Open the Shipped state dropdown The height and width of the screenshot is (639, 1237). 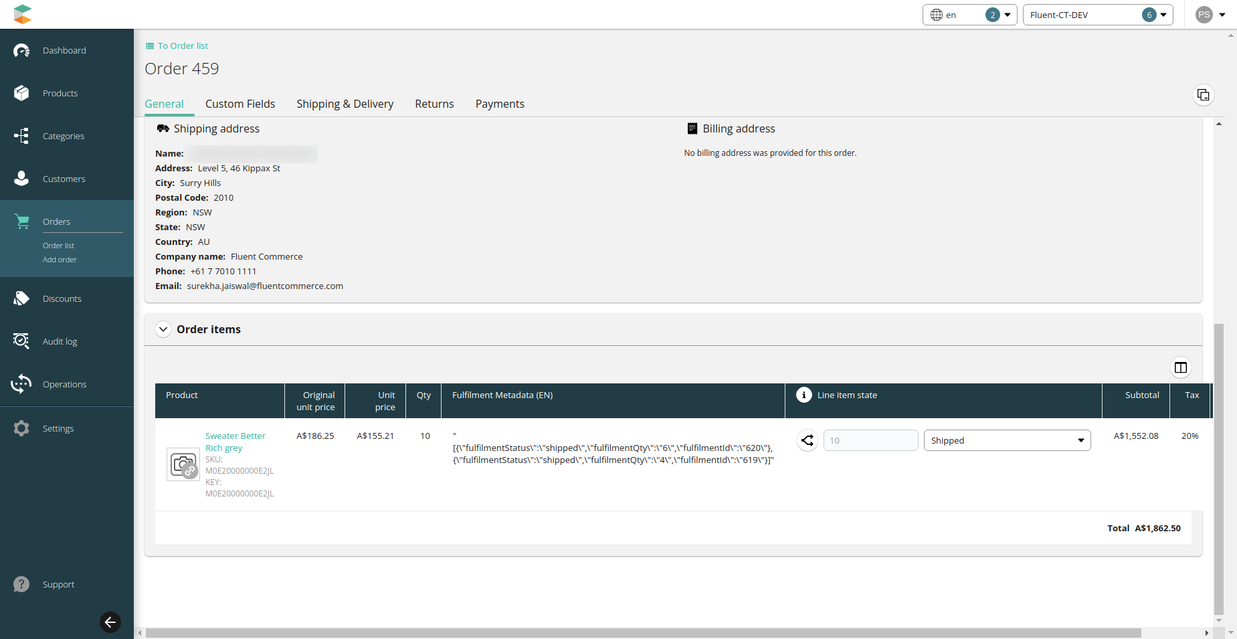(x=1007, y=440)
